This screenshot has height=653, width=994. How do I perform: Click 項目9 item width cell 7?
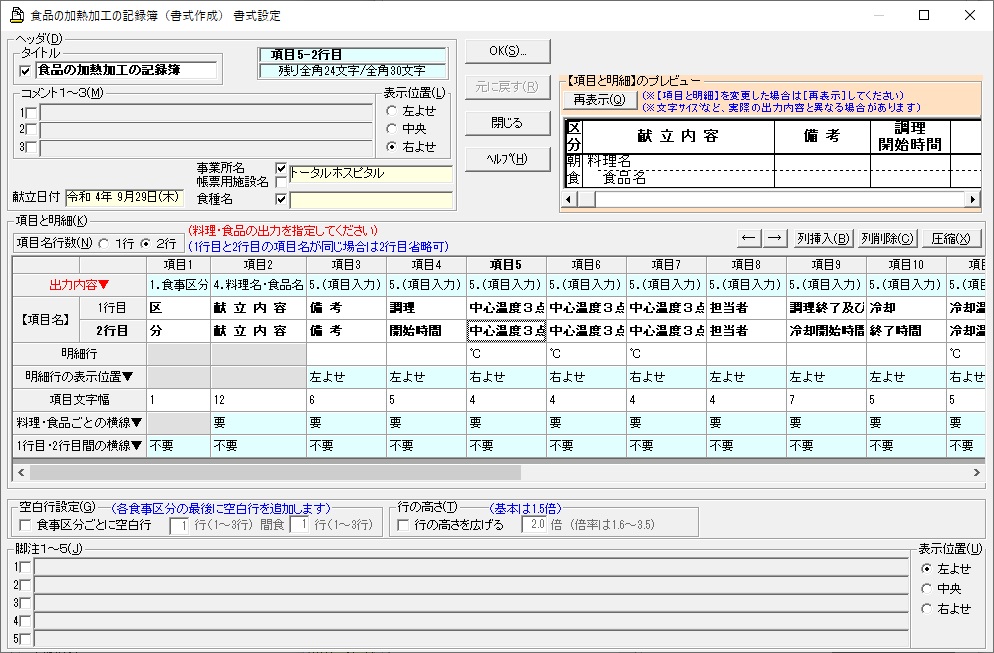[826, 400]
